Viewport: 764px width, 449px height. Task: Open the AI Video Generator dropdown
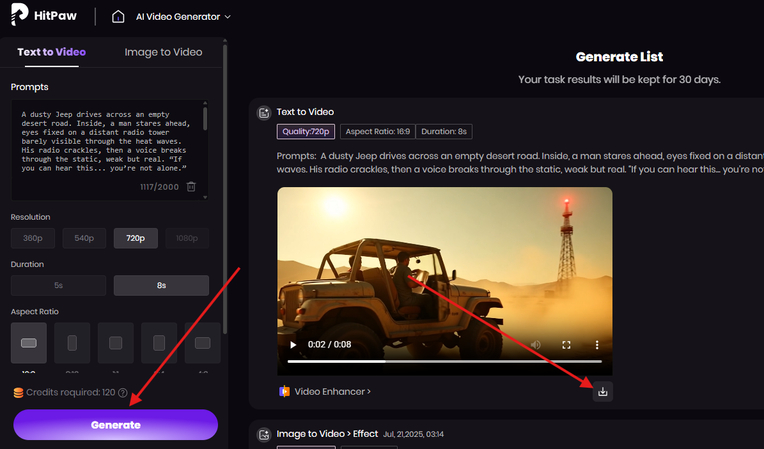[183, 17]
